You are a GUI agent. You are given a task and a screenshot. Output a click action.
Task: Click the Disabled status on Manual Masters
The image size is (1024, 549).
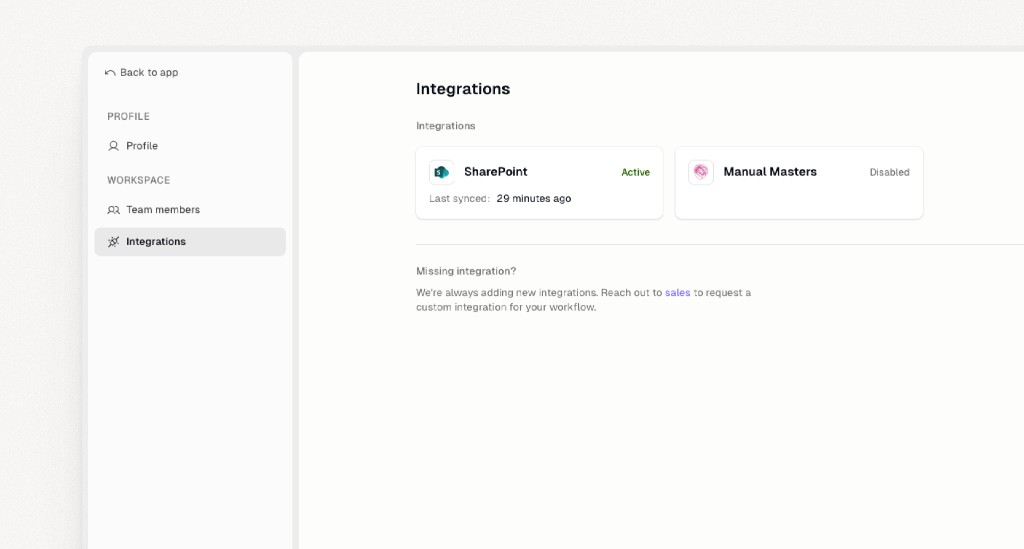[x=889, y=172]
